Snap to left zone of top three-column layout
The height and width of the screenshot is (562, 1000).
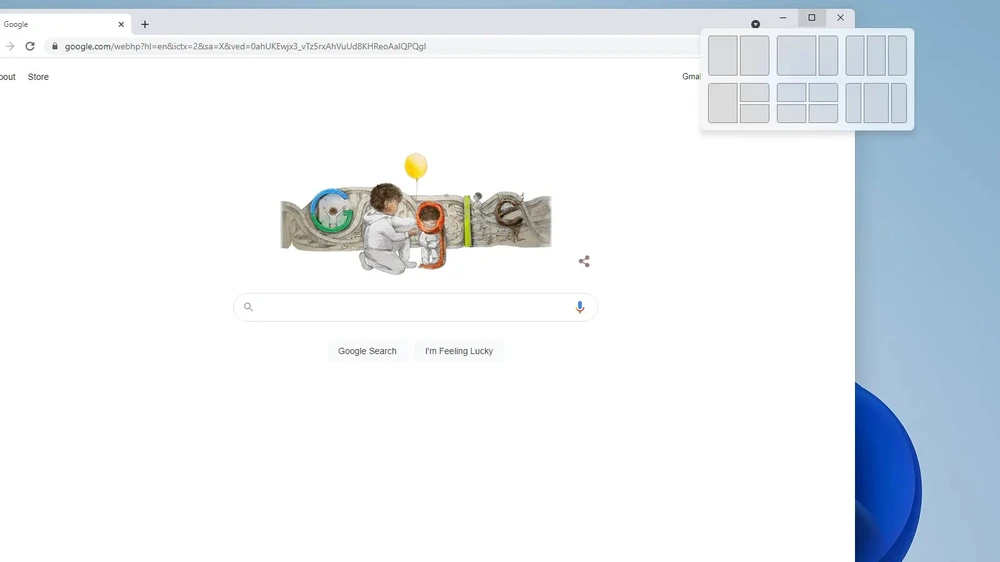(855, 55)
